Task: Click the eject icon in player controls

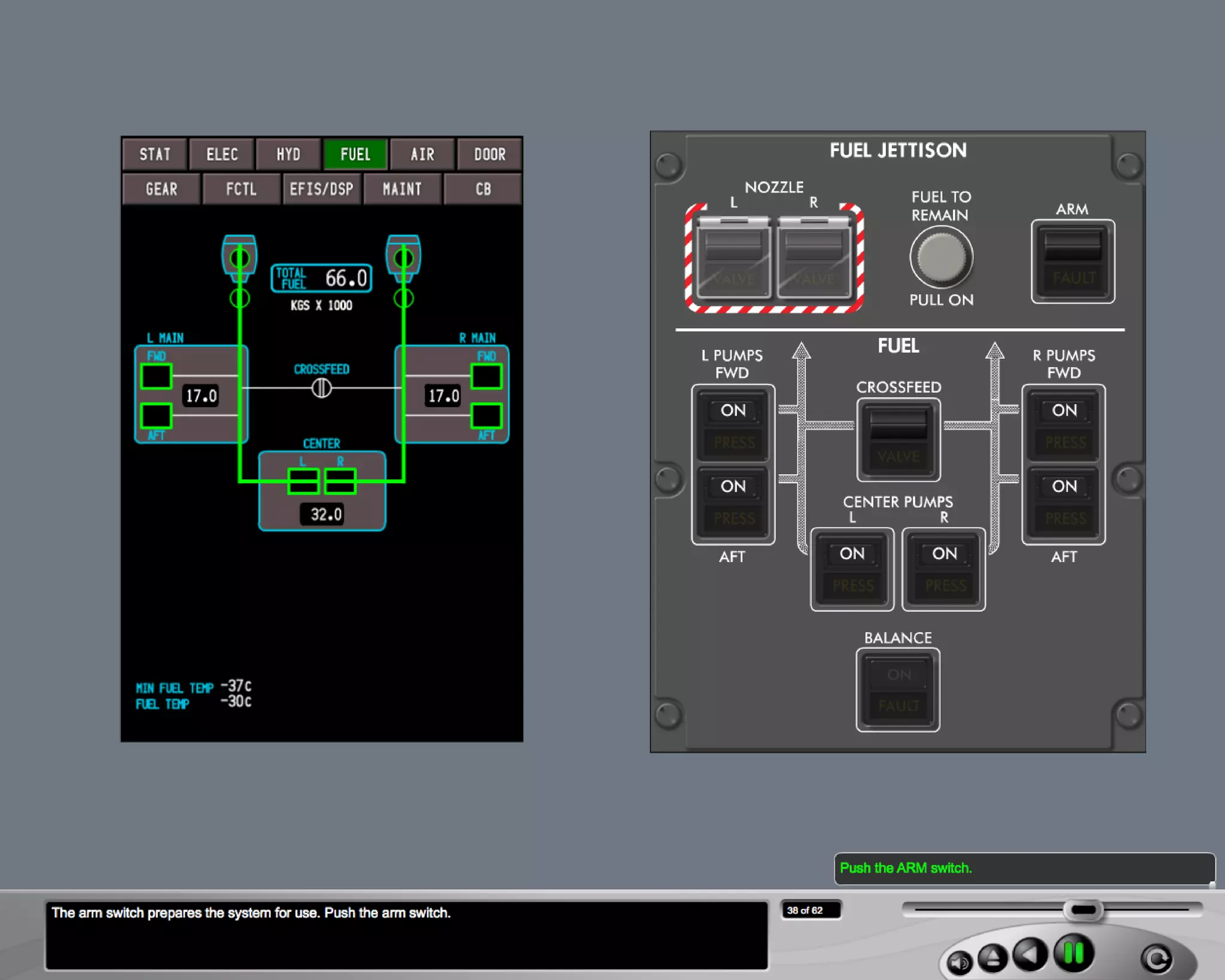Action: click(x=993, y=957)
